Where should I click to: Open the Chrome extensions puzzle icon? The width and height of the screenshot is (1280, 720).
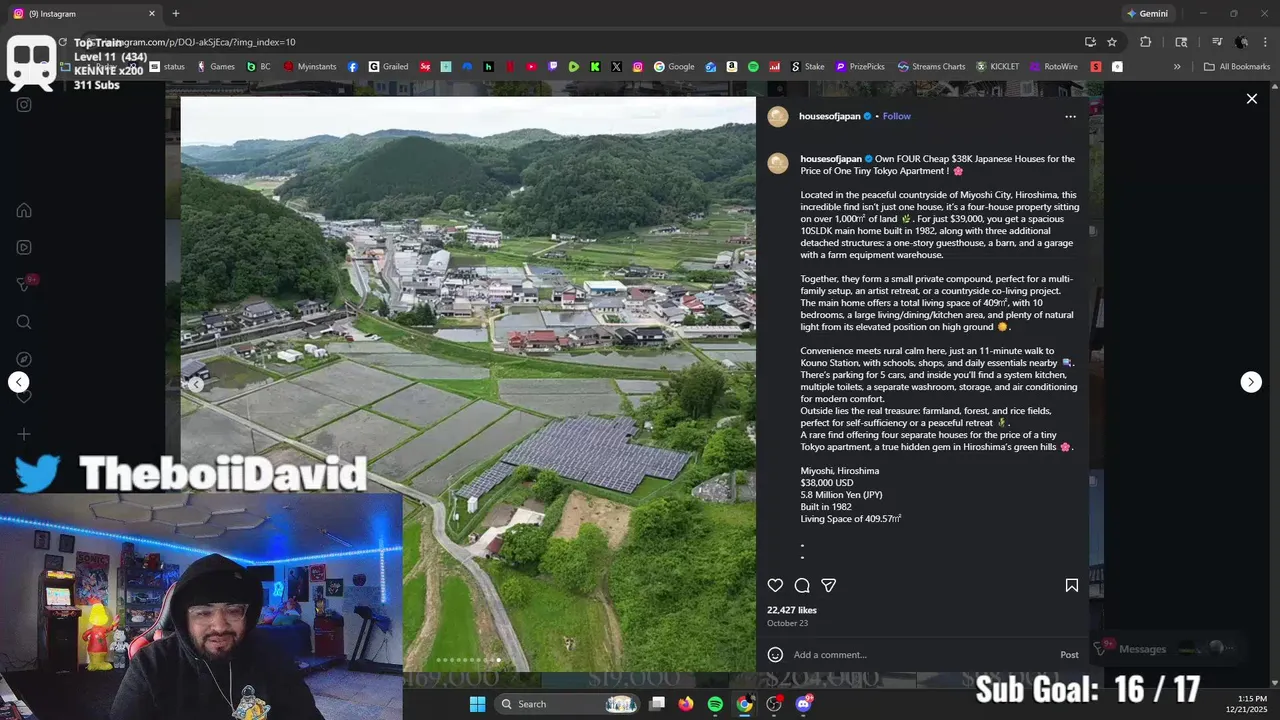[1146, 42]
